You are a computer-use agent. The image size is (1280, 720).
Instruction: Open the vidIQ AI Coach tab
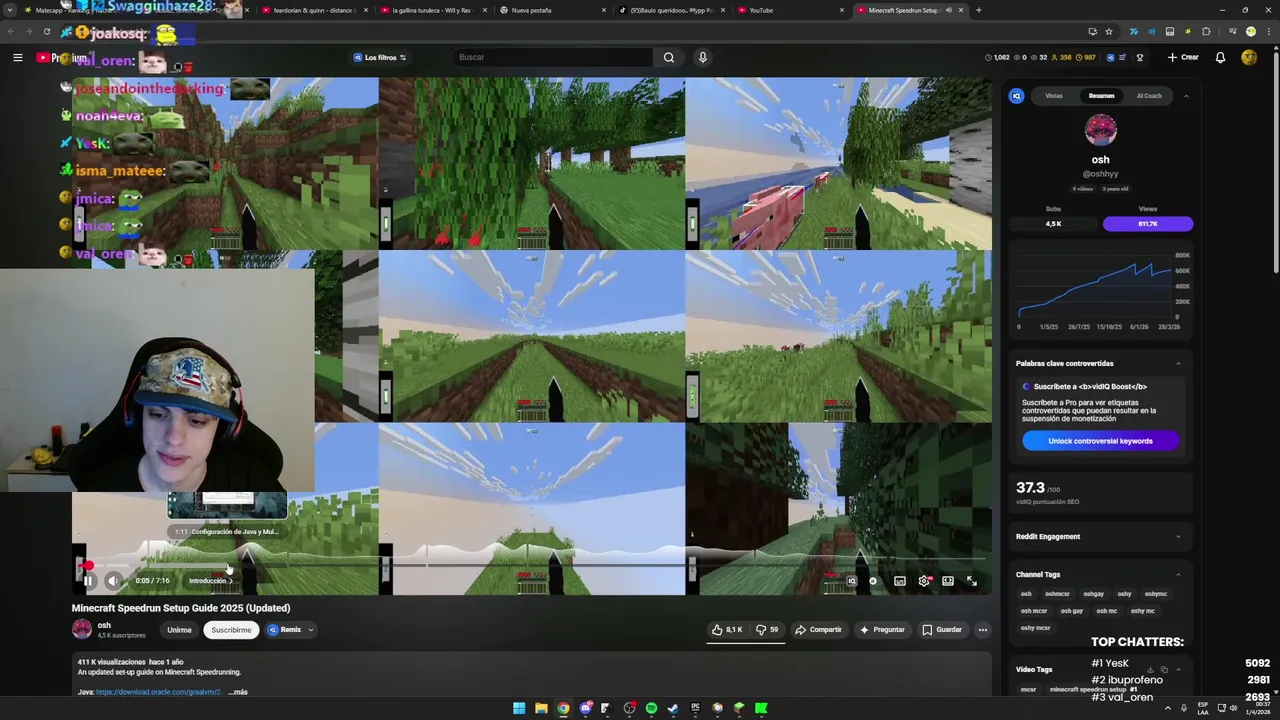click(1149, 96)
